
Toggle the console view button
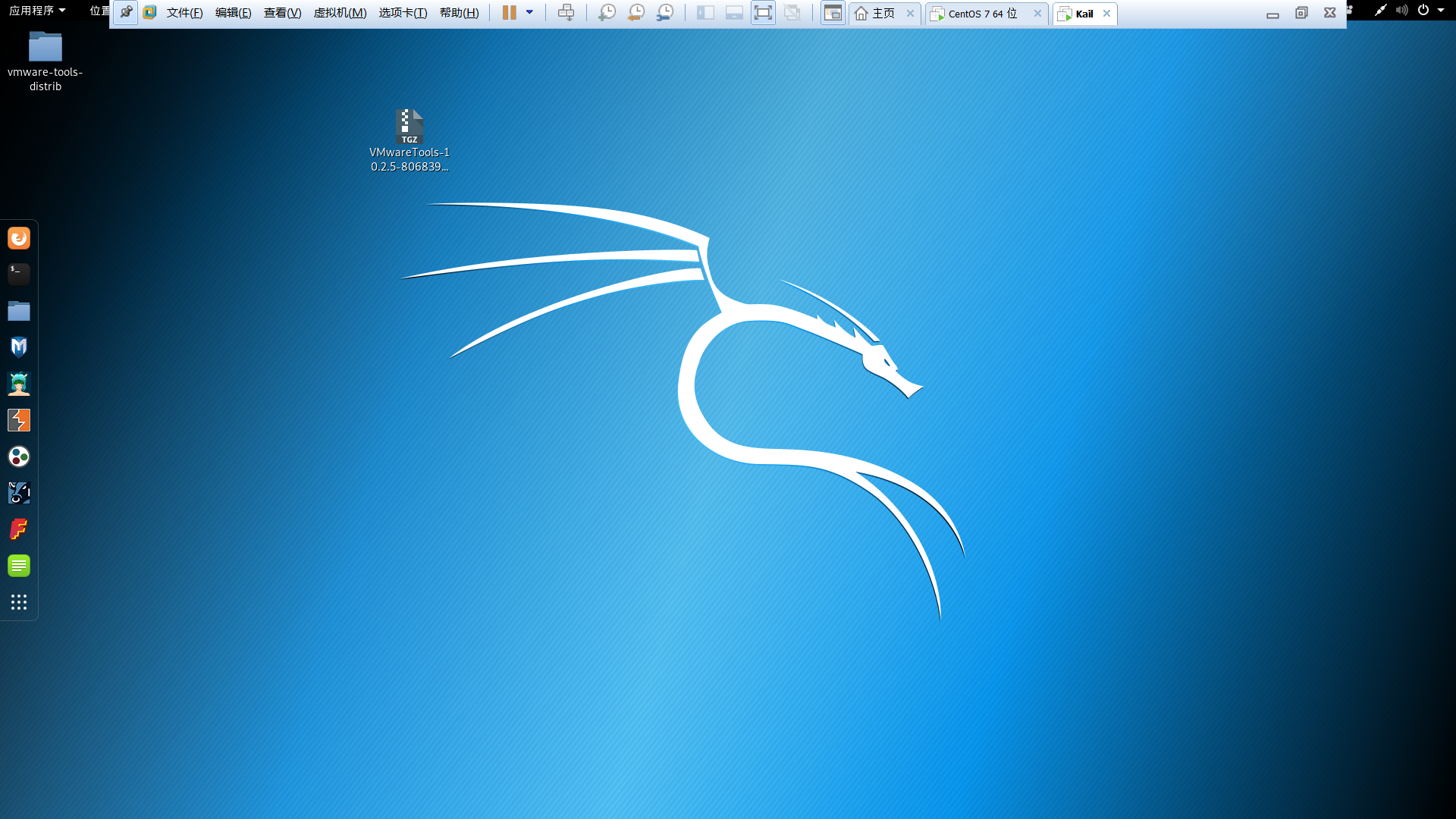click(833, 13)
